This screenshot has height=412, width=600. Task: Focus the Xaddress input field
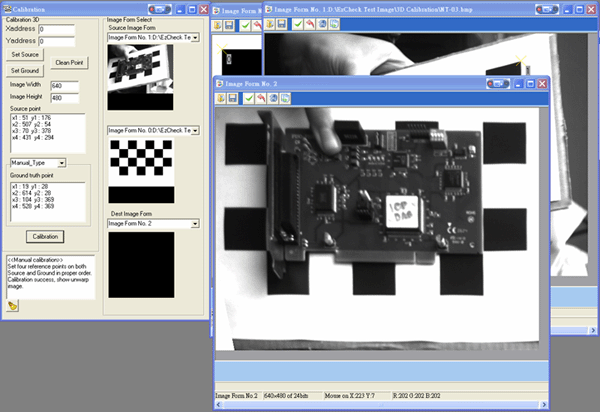57,29
